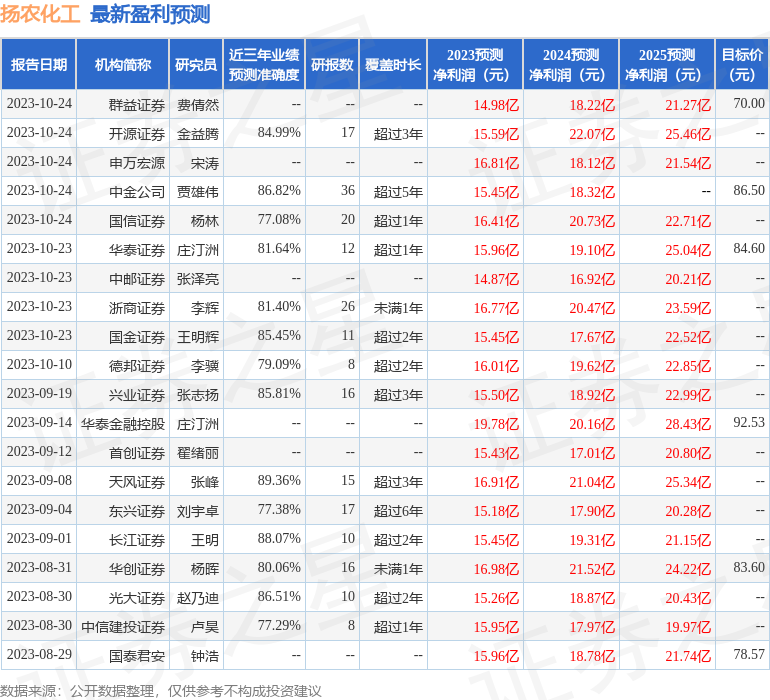Click analyst name 张泽亮

tap(197, 279)
